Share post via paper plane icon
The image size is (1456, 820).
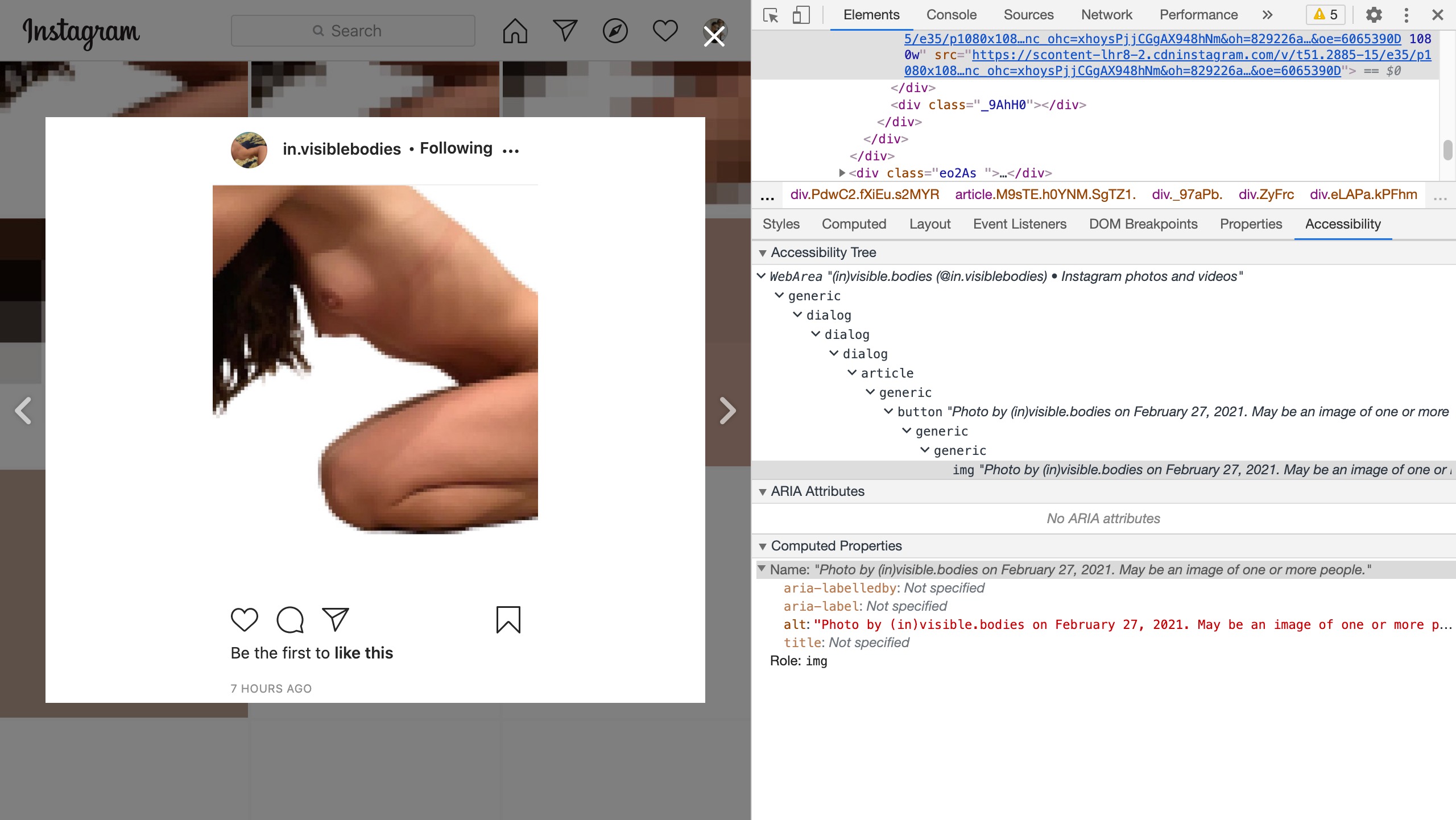[336, 620]
